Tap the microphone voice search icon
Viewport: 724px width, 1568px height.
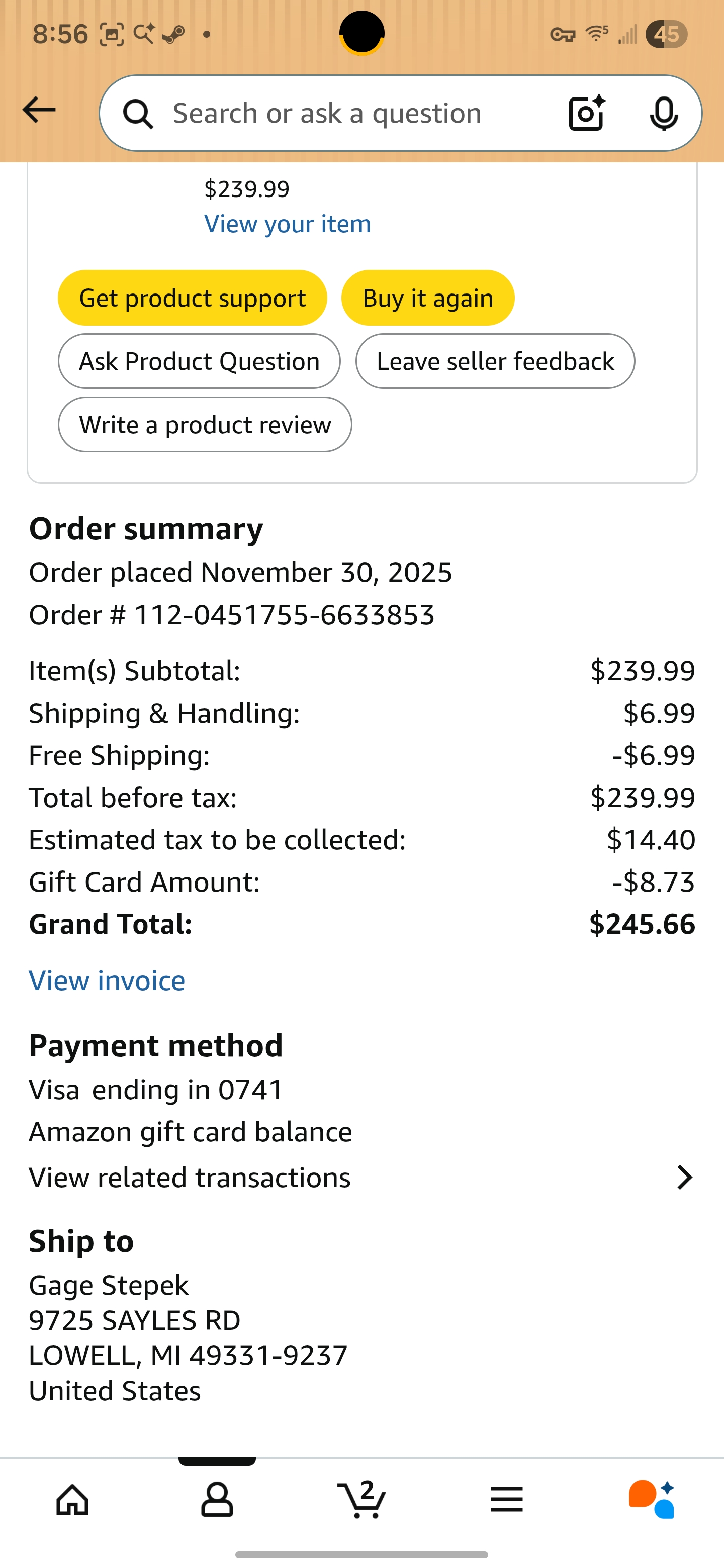663,113
